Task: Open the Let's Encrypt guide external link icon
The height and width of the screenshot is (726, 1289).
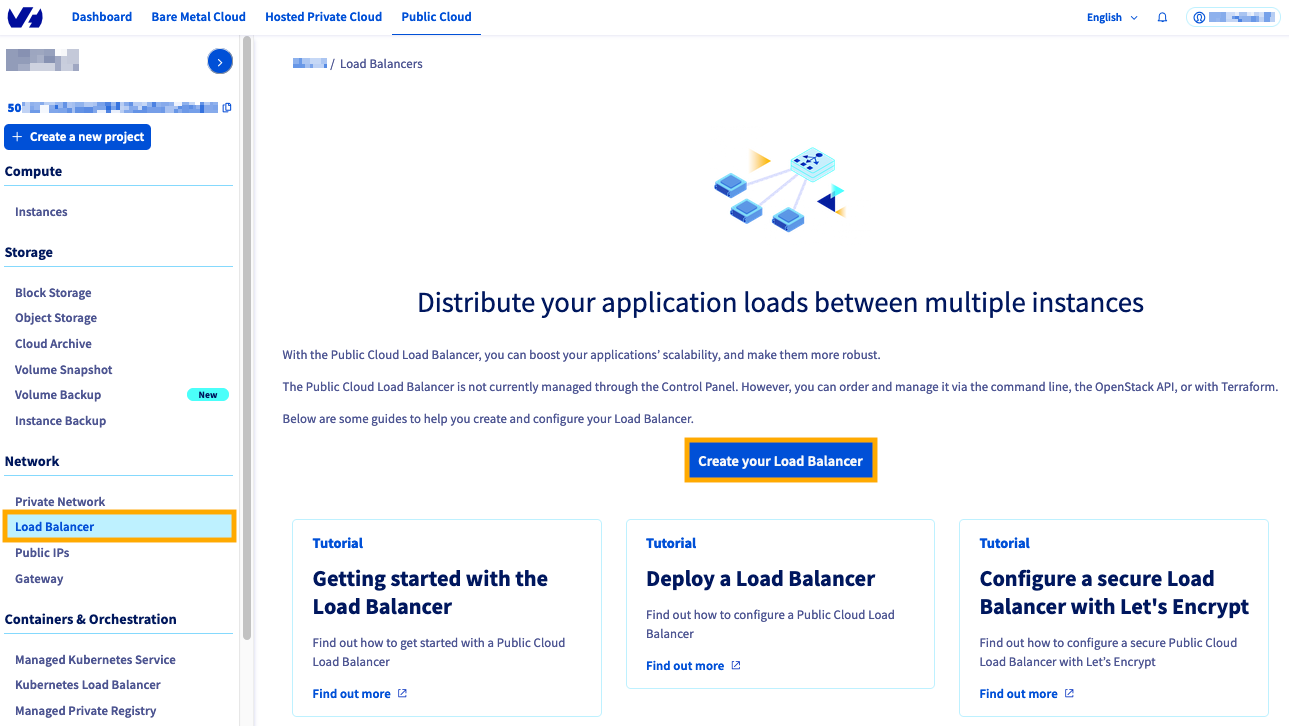Action: [1069, 693]
